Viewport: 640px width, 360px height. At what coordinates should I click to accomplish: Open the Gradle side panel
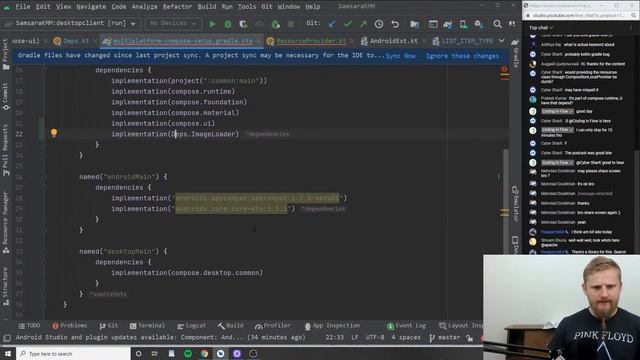click(515, 52)
